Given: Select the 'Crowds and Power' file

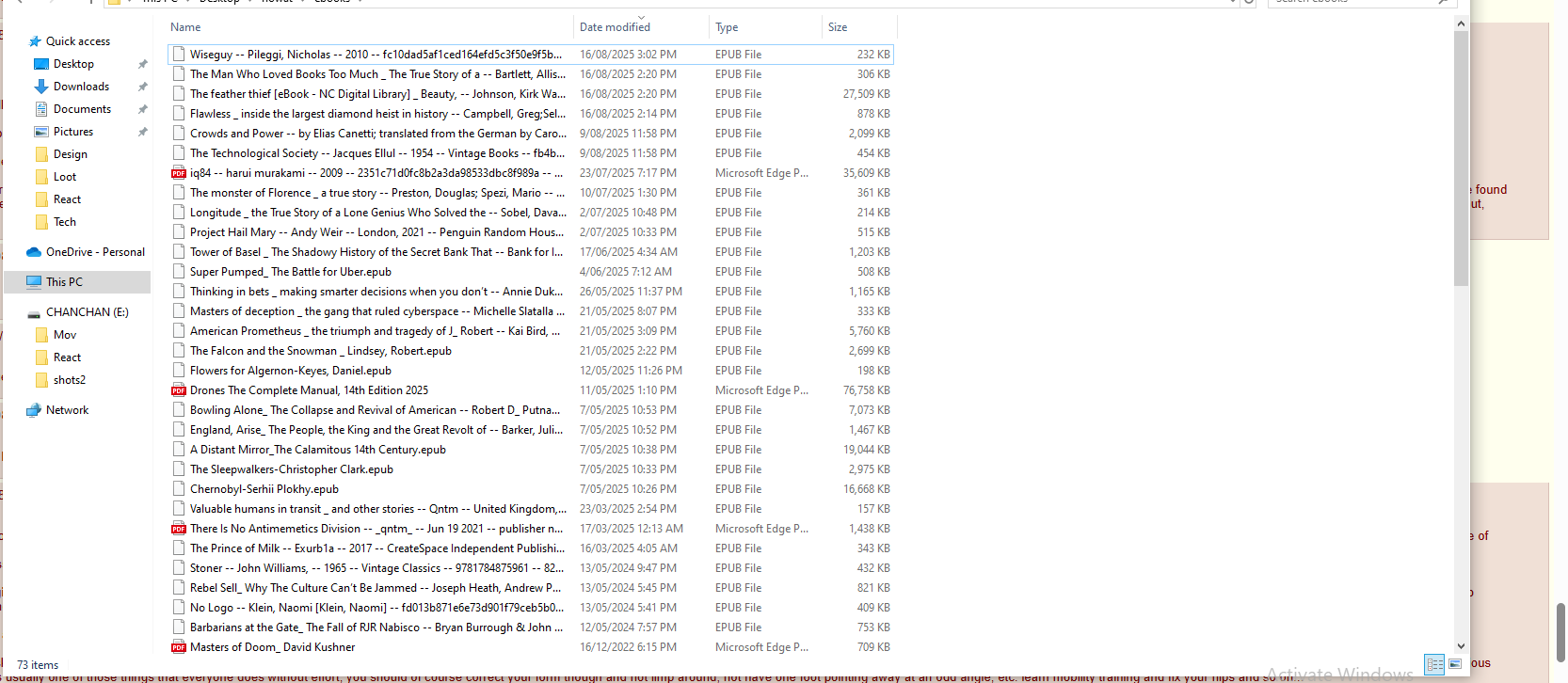Looking at the screenshot, I should (377, 134).
